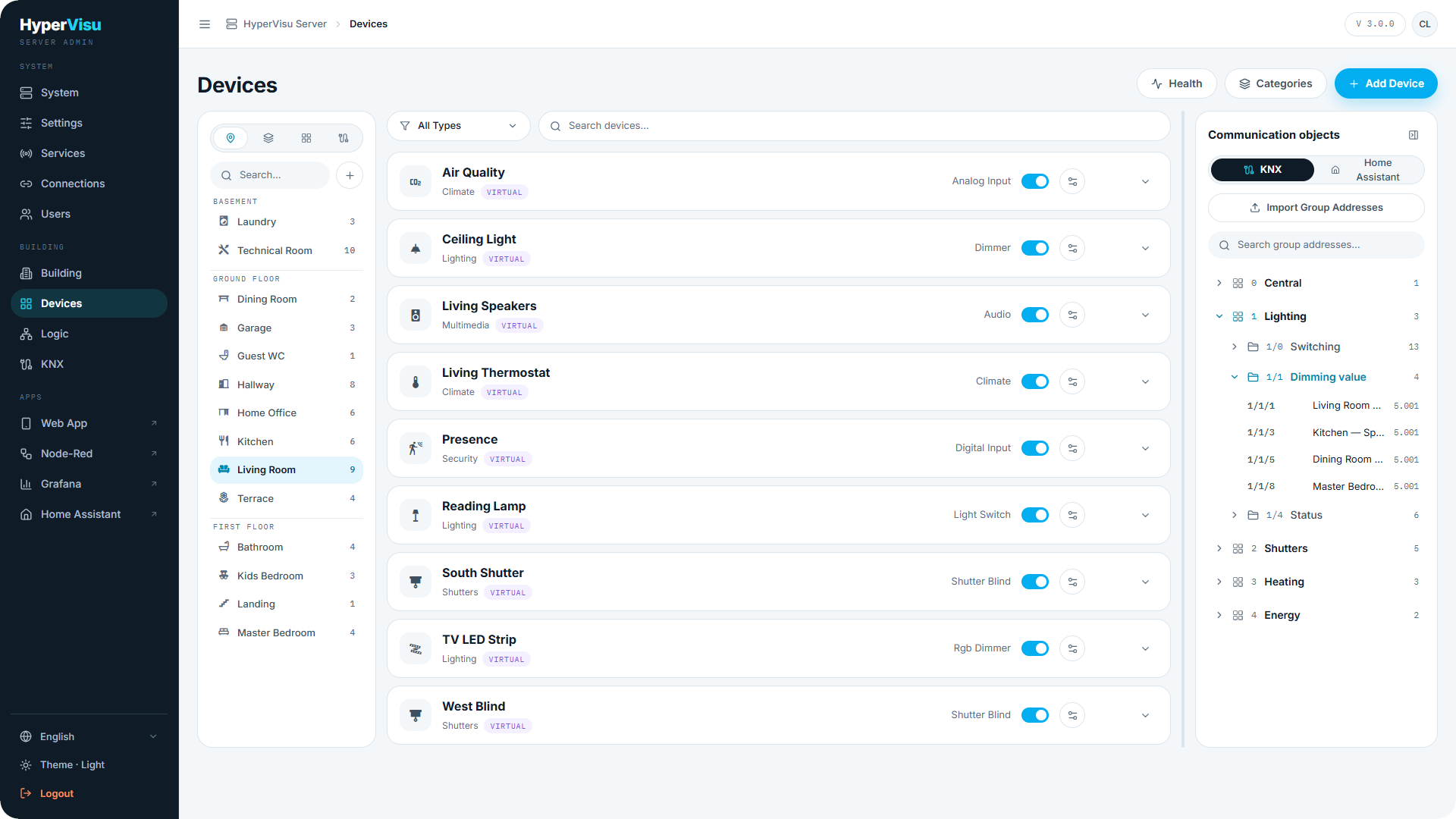Toggle the West Blind switch
Viewport: 1456px width, 819px height.
[1035, 715]
